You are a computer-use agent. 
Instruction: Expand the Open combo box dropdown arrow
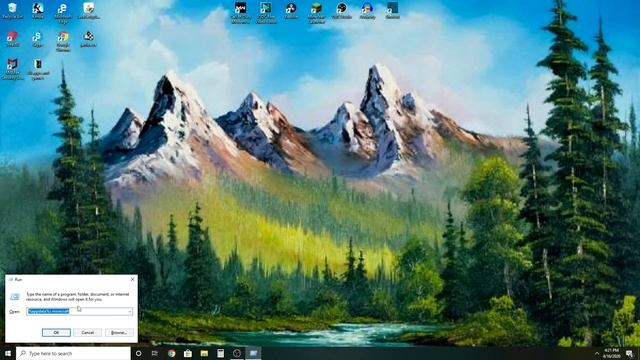coord(130,311)
